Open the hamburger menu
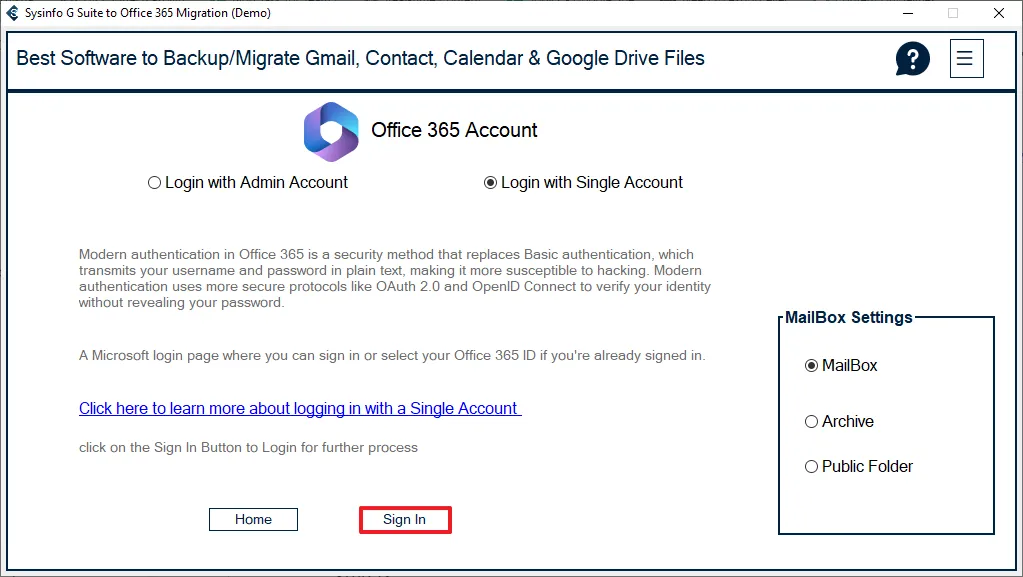This screenshot has width=1023, height=577. coord(966,59)
